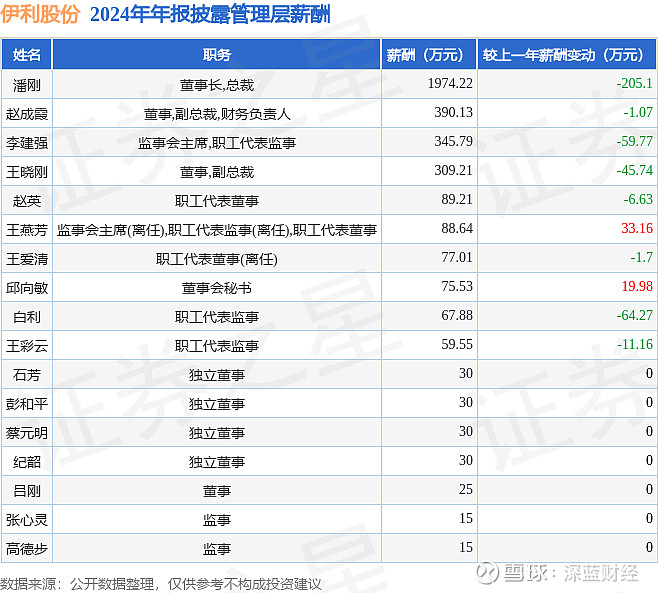This screenshot has width=658, height=593.
Task: Click the change value -11.16
Action: click(634, 344)
